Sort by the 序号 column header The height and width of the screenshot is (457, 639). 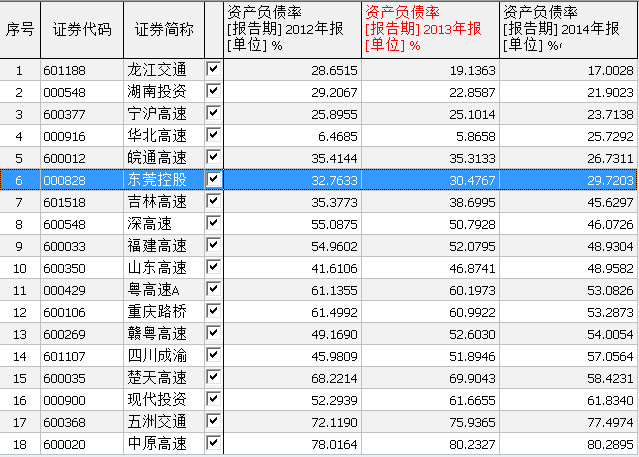point(20,30)
